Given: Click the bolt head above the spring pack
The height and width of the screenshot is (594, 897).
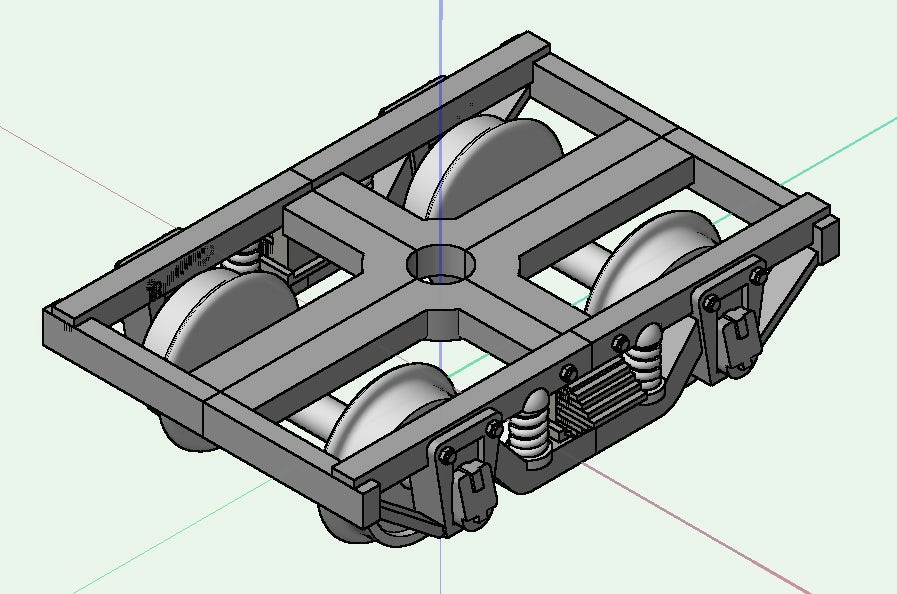Looking at the screenshot, I should [570, 373].
